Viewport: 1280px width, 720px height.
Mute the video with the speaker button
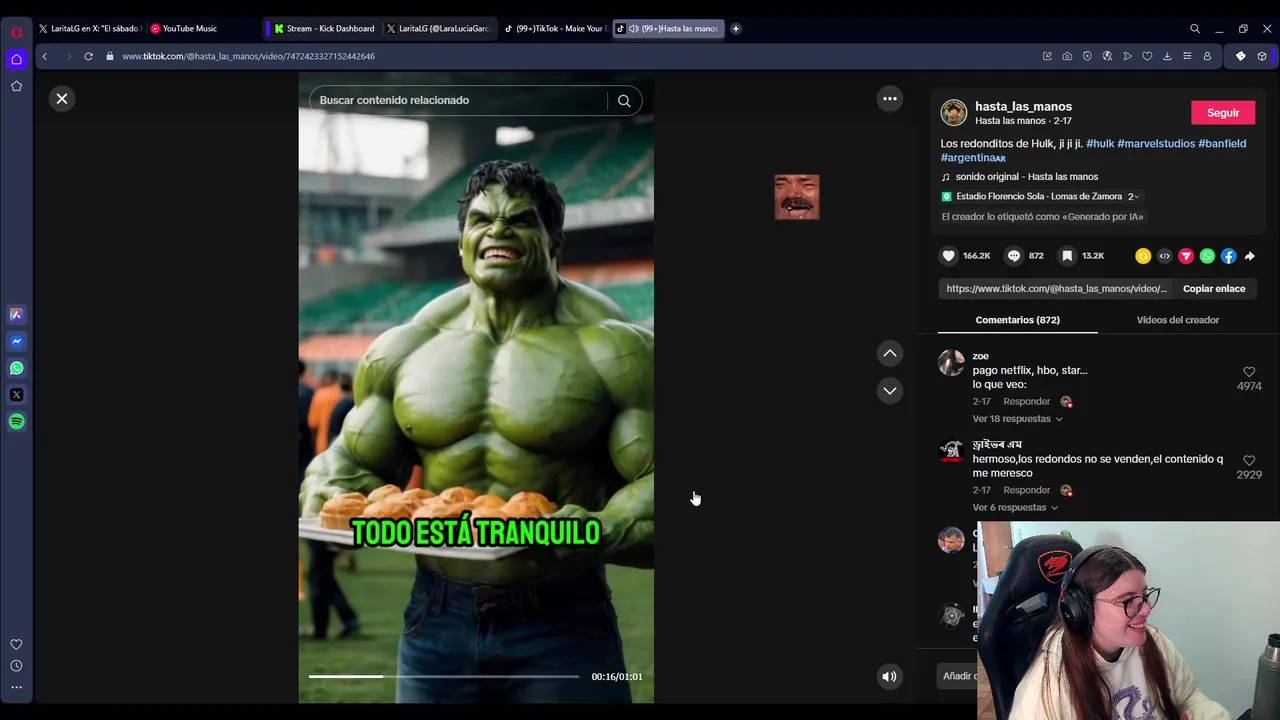coord(889,677)
